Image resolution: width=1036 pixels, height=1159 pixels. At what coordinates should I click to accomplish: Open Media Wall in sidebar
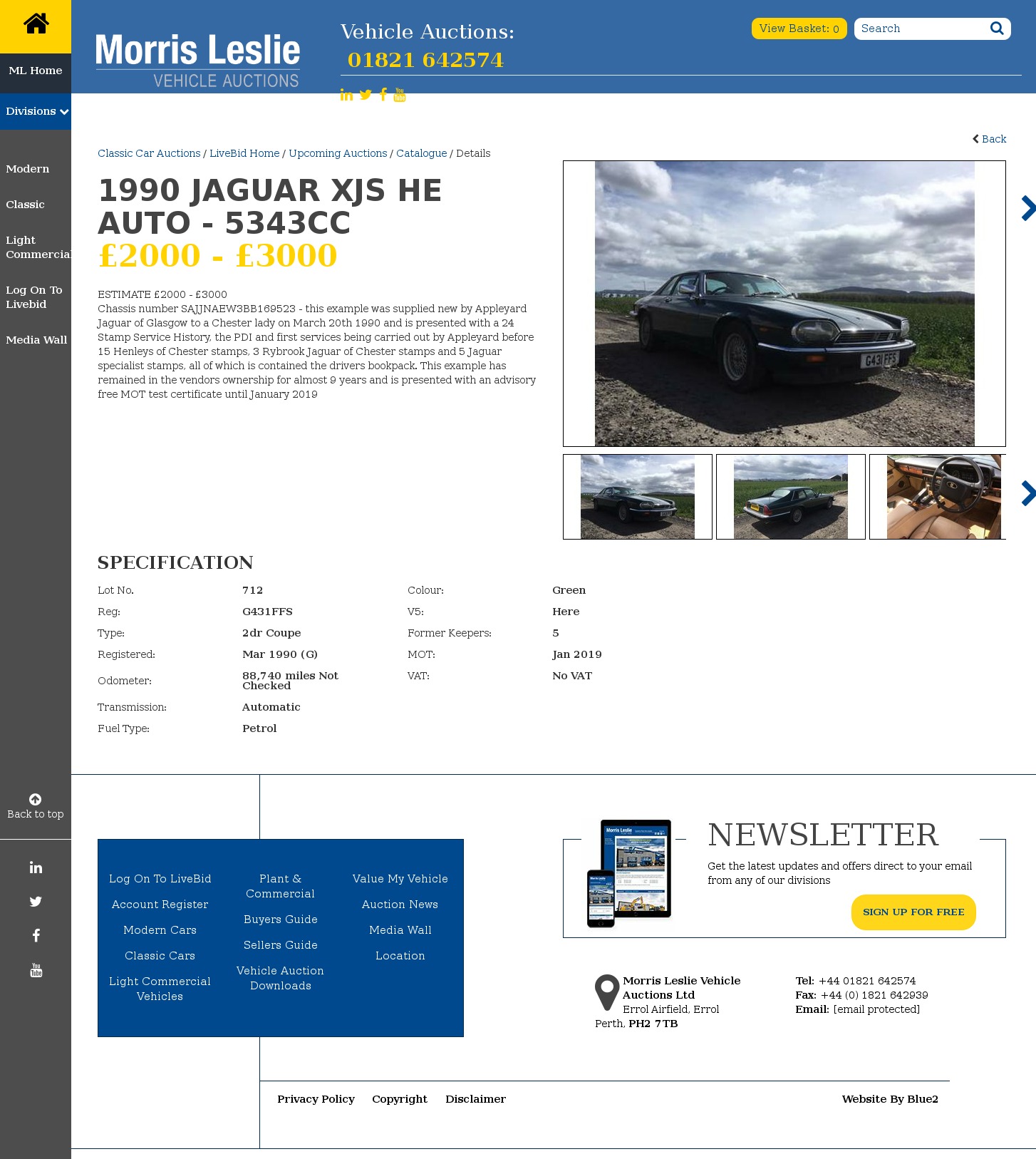coord(36,340)
